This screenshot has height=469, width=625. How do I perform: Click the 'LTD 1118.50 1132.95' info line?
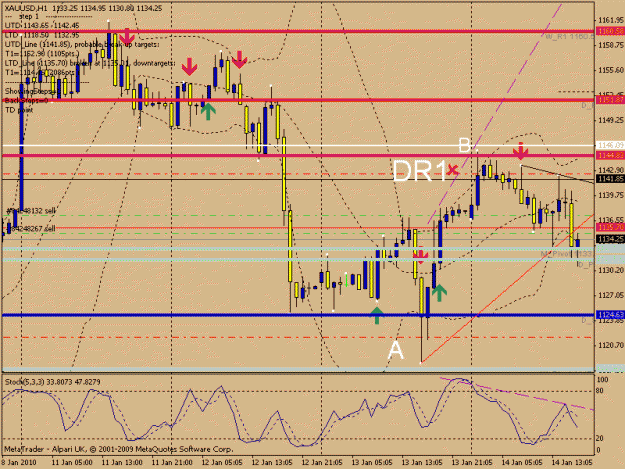(42, 35)
